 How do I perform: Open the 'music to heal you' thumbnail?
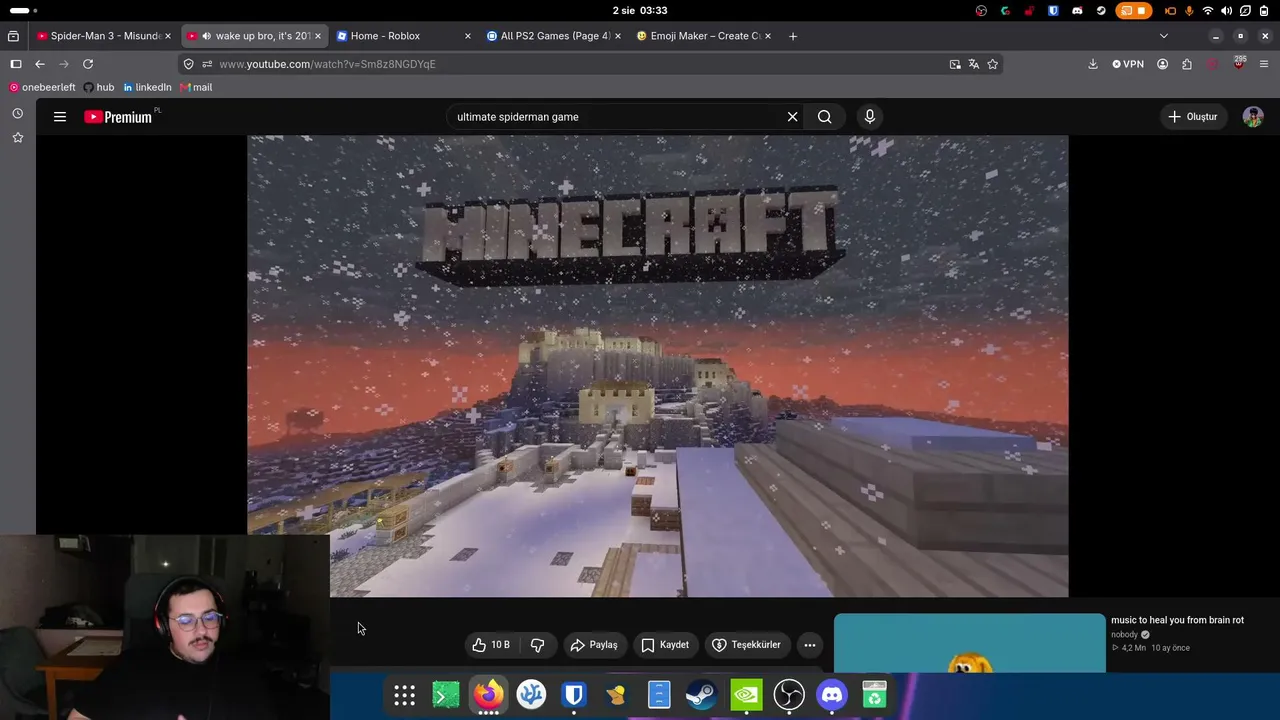[x=970, y=643]
